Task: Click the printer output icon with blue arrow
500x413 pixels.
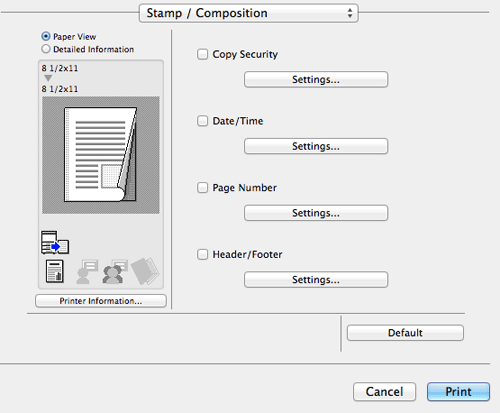Action: coord(55,242)
